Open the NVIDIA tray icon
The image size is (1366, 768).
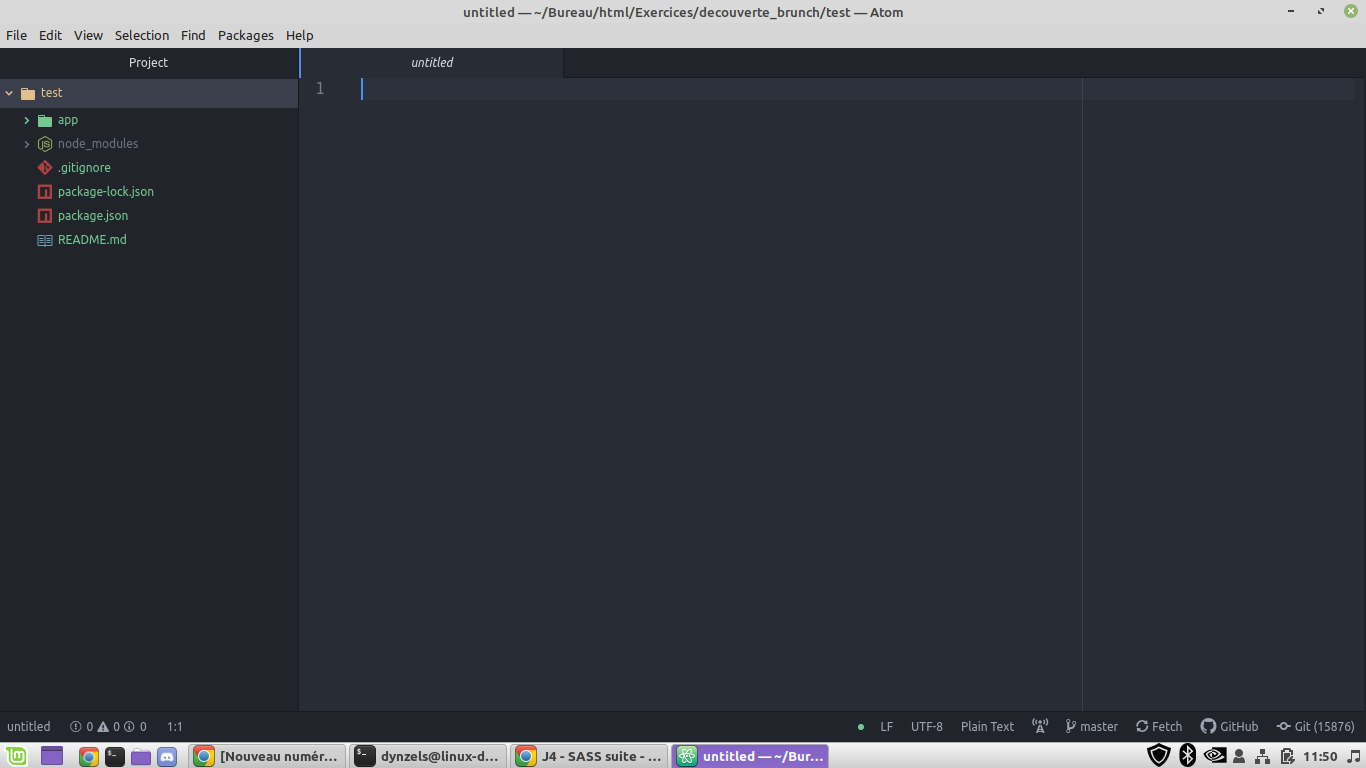pyautogui.click(x=1214, y=756)
